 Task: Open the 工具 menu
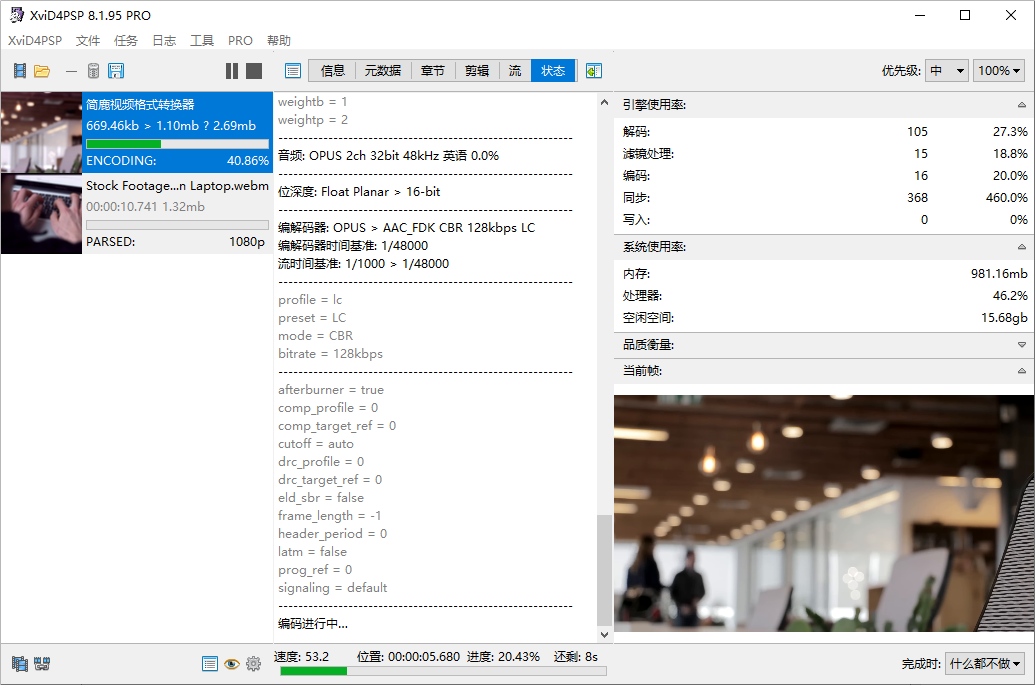click(202, 41)
